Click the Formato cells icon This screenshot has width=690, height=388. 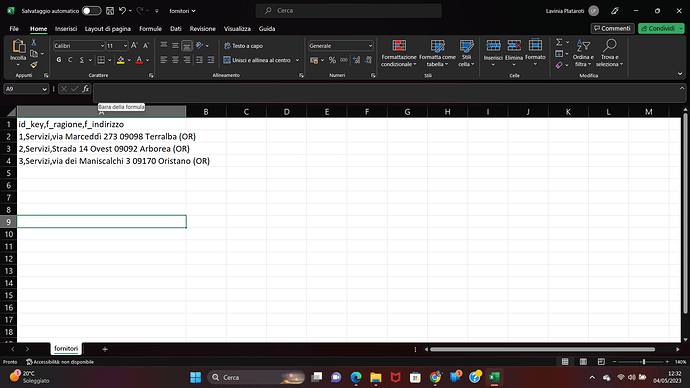535,45
